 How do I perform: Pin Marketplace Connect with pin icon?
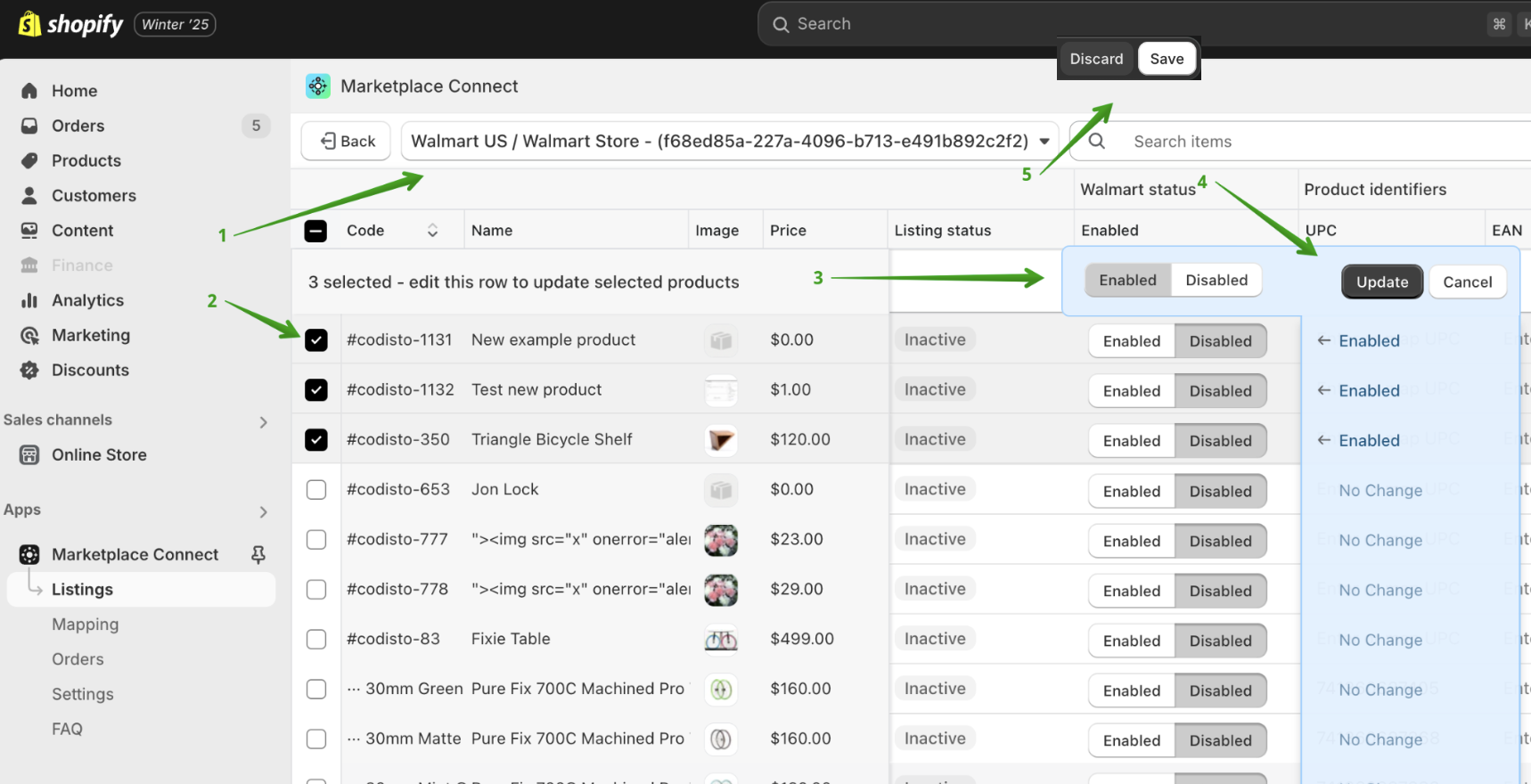258,554
